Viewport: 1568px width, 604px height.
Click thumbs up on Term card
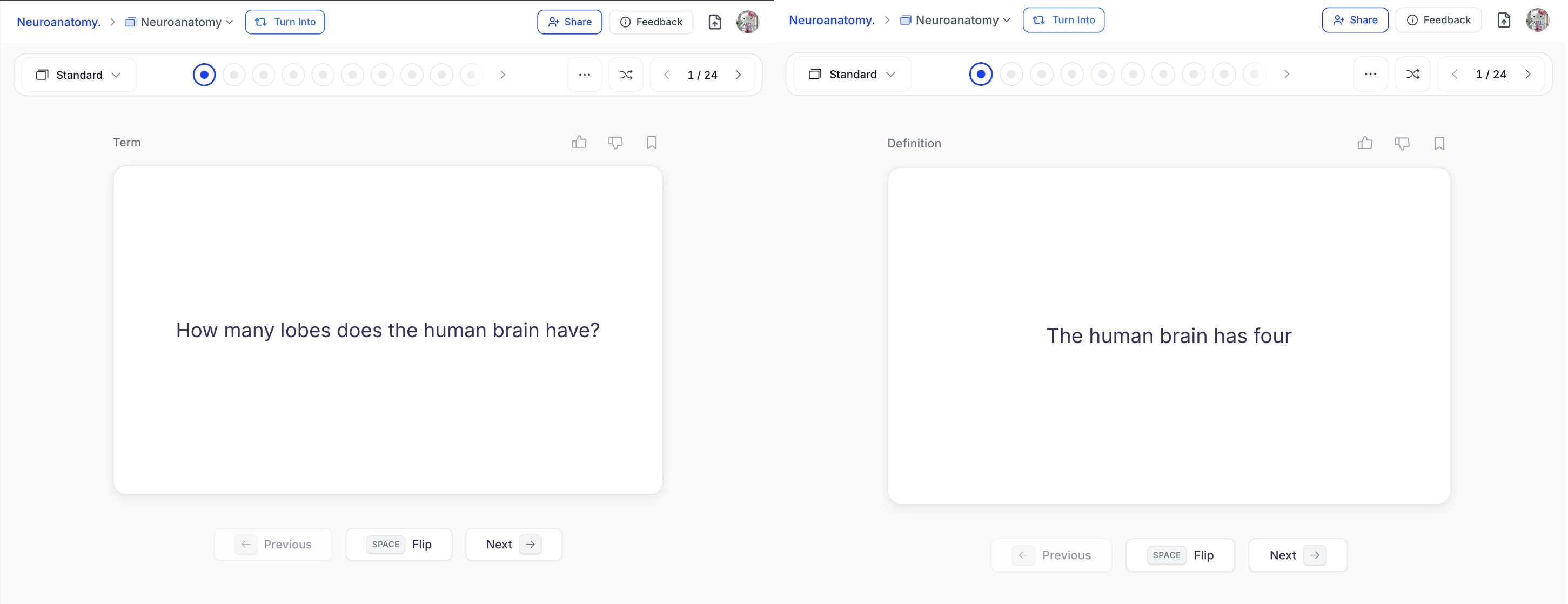[x=579, y=143]
